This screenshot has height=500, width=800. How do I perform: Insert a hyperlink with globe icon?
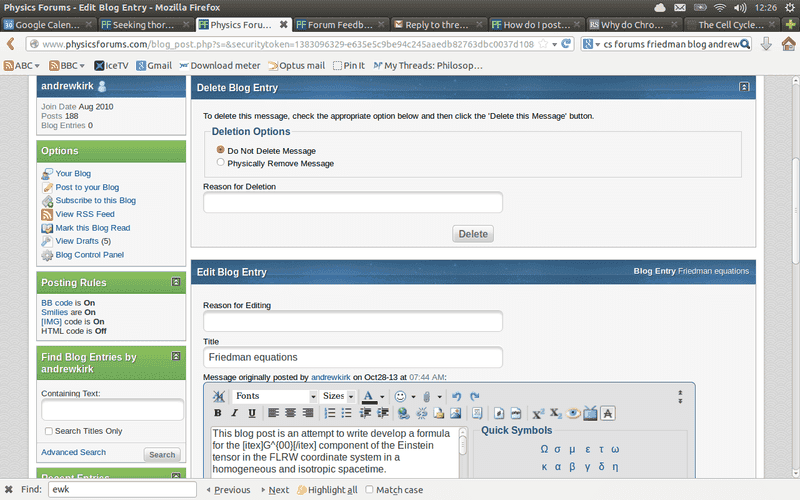[x=404, y=413]
